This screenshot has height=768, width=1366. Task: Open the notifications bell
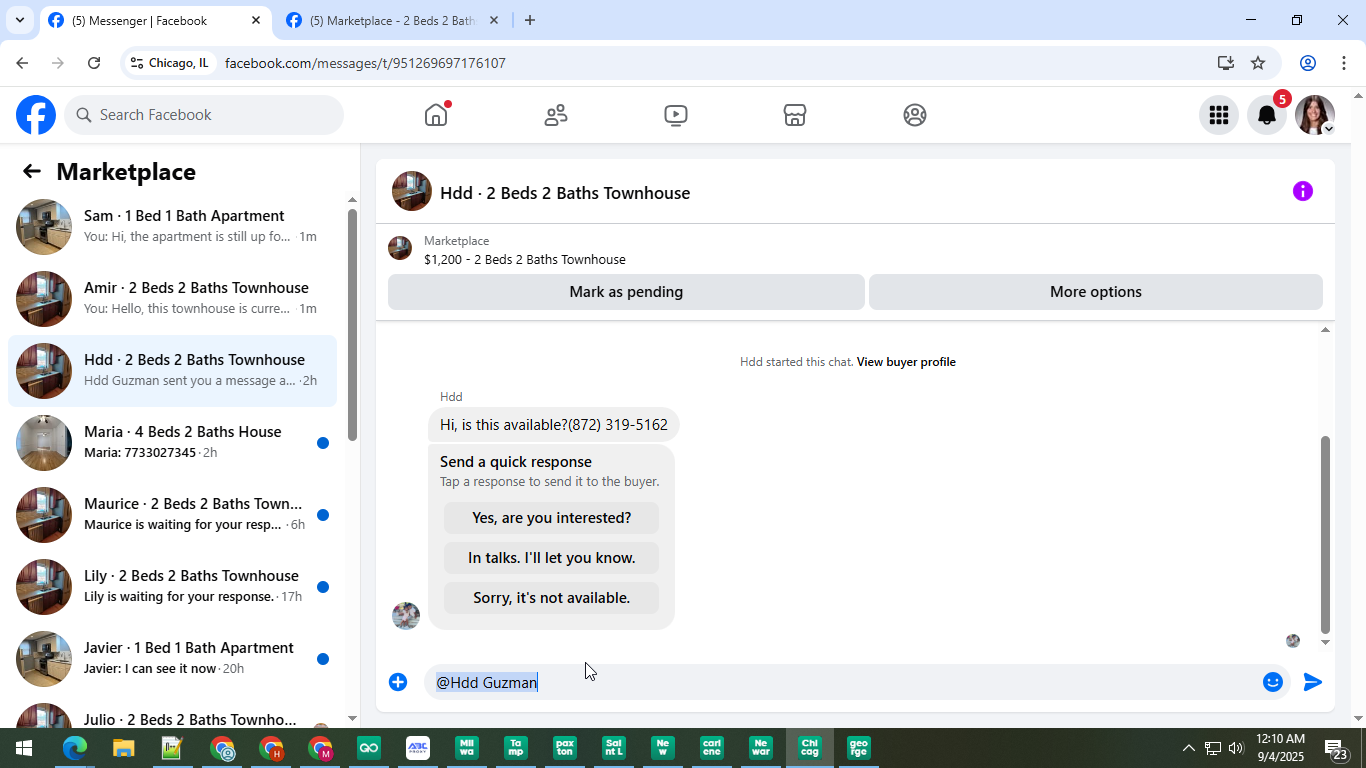(1267, 115)
